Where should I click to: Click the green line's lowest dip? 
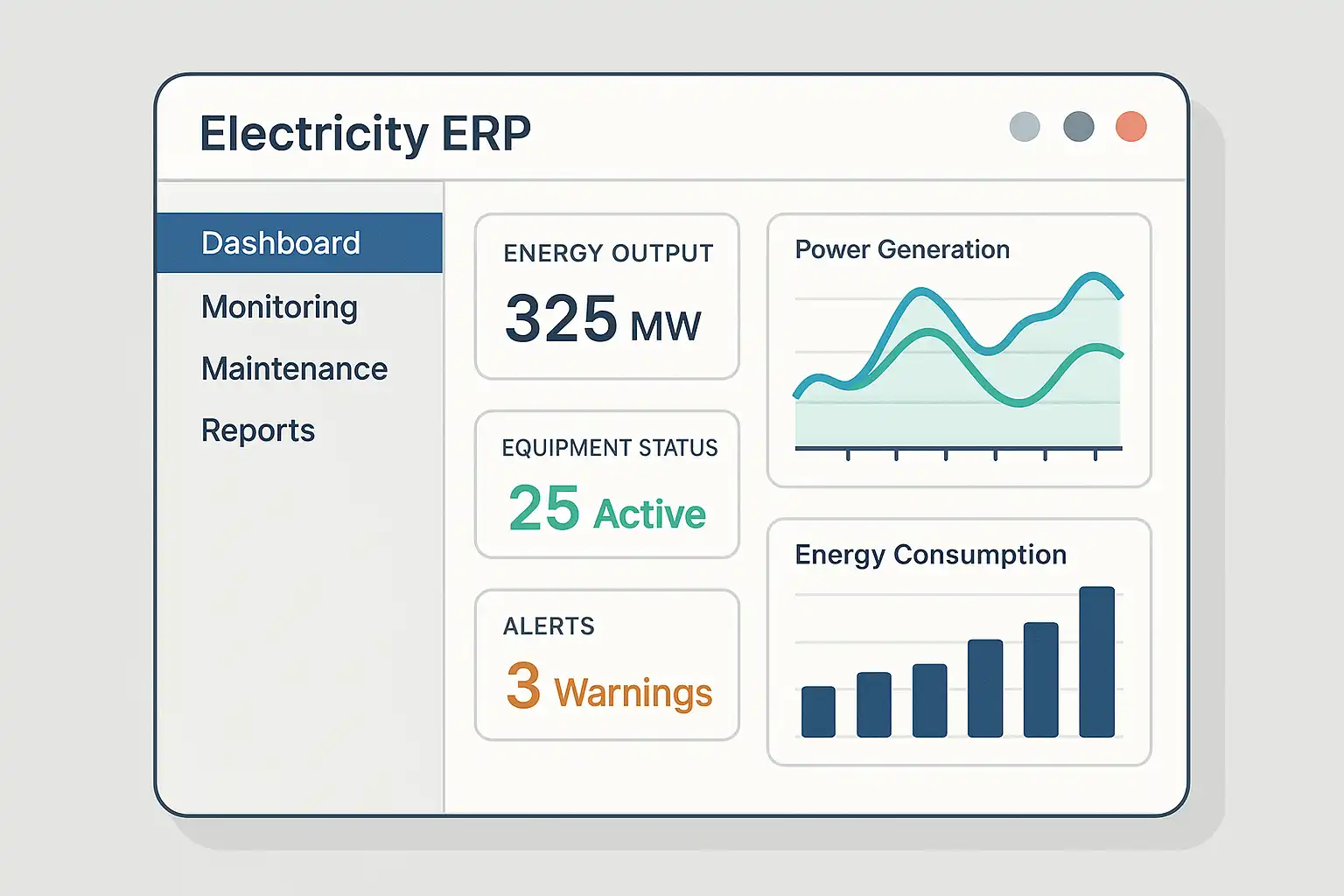pyautogui.click(x=1019, y=402)
